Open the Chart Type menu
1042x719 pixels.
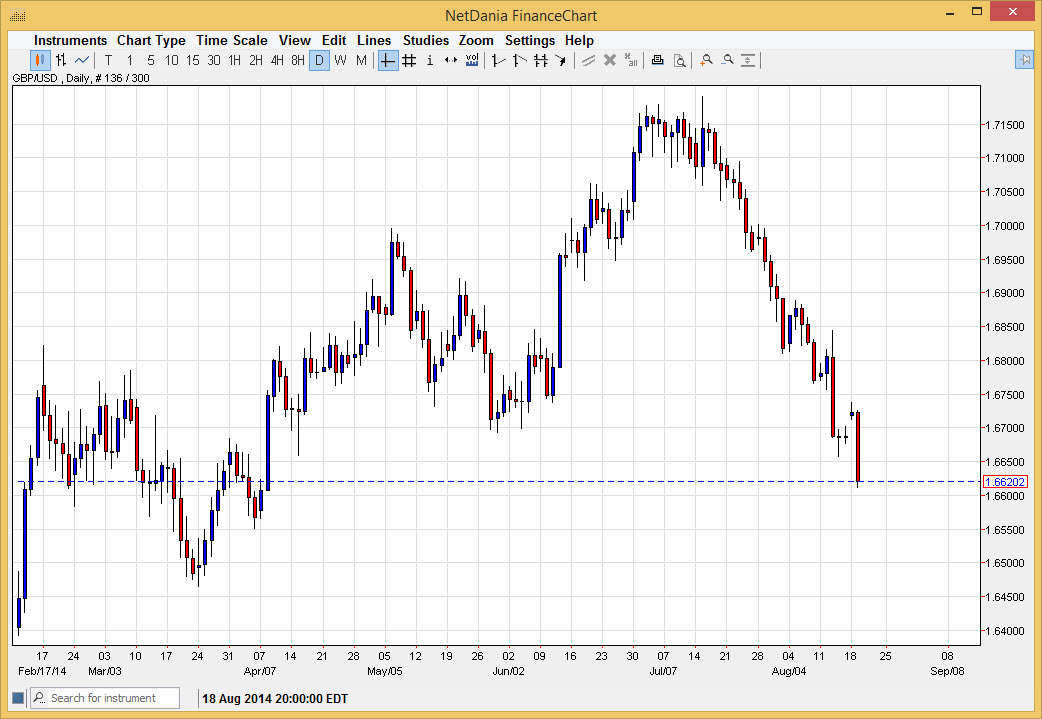click(x=151, y=40)
